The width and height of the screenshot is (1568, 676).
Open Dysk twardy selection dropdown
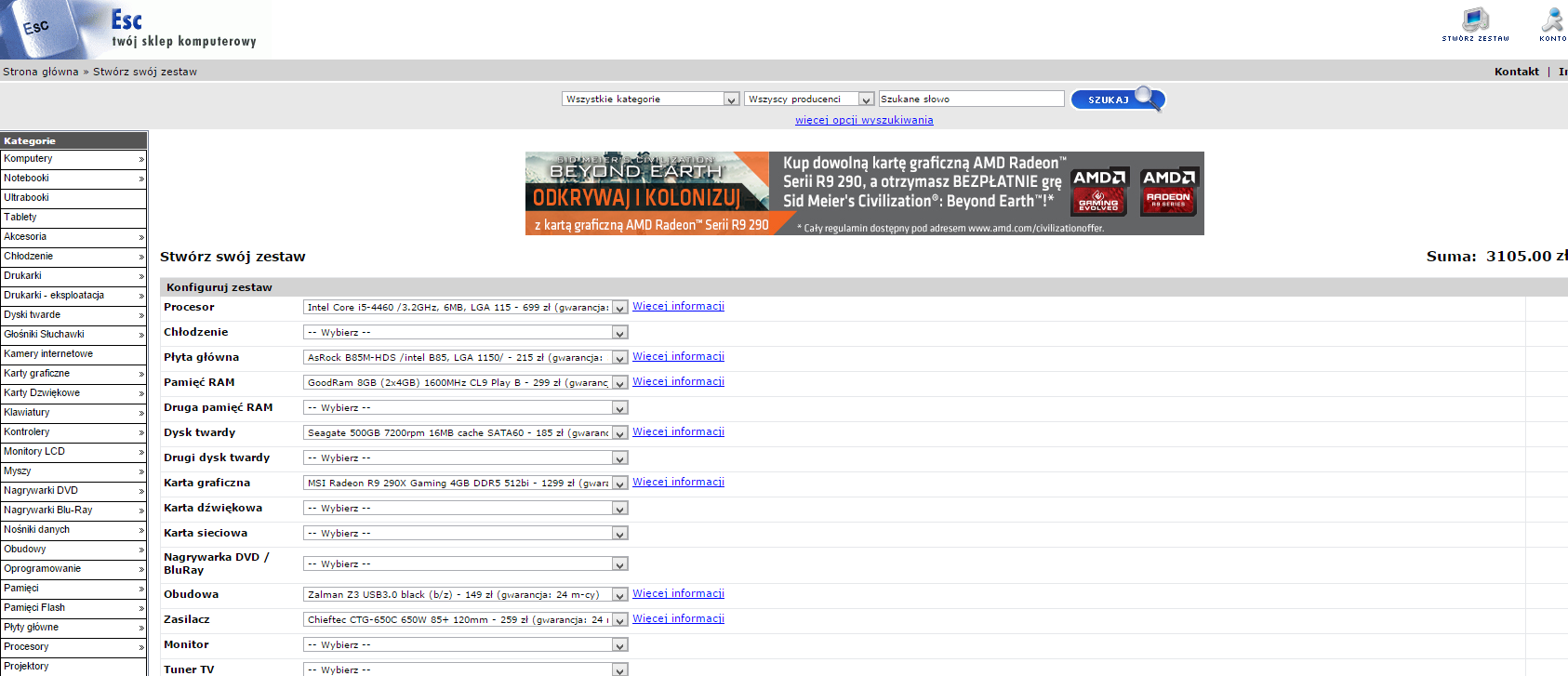pos(466,432)
